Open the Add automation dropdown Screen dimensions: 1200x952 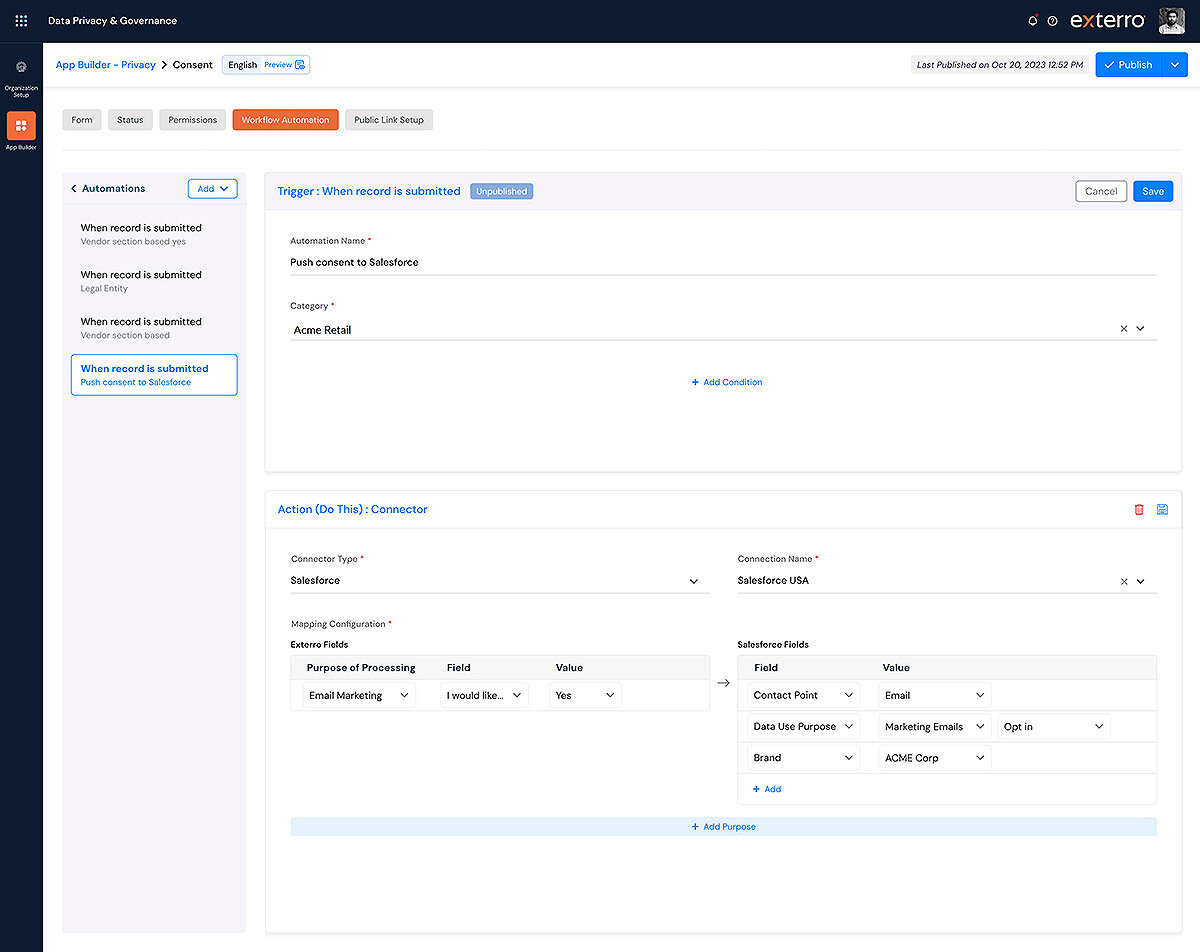tap(212, 188)
